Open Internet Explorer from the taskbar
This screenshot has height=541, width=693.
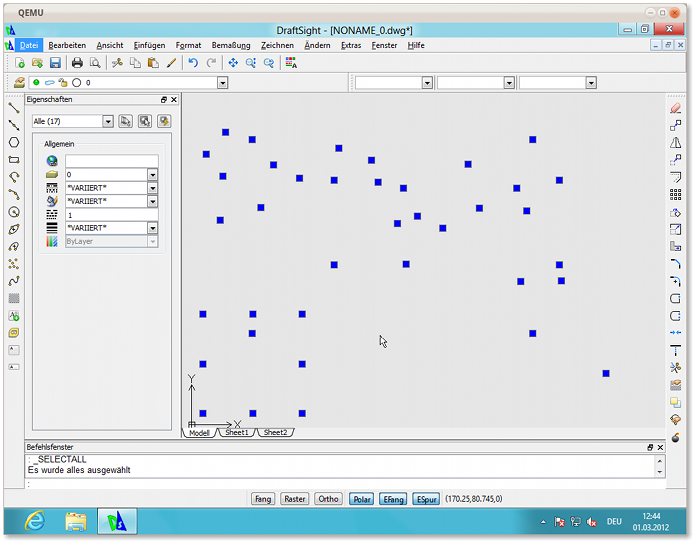click(x=36, y=521)
